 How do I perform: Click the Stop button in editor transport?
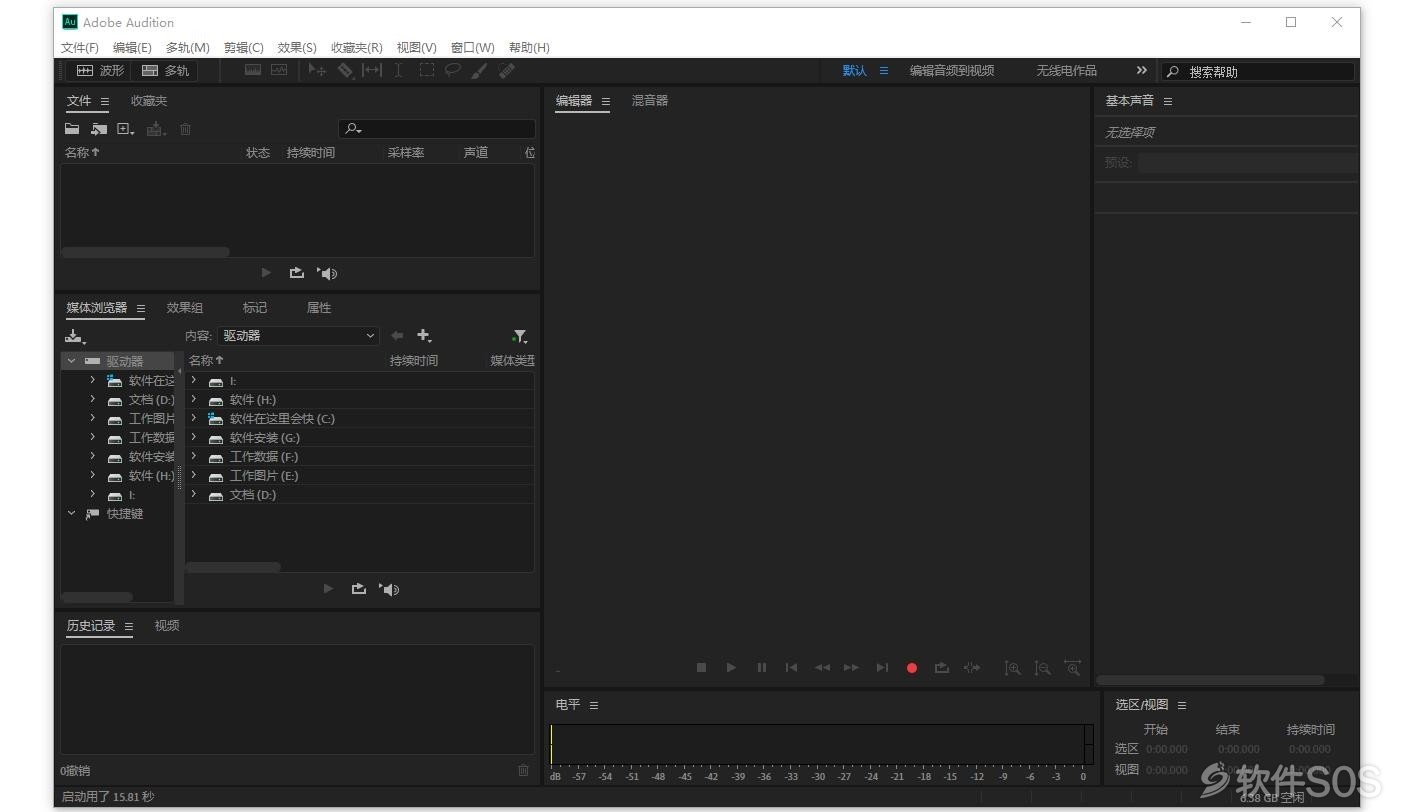[x=701, y=667]
